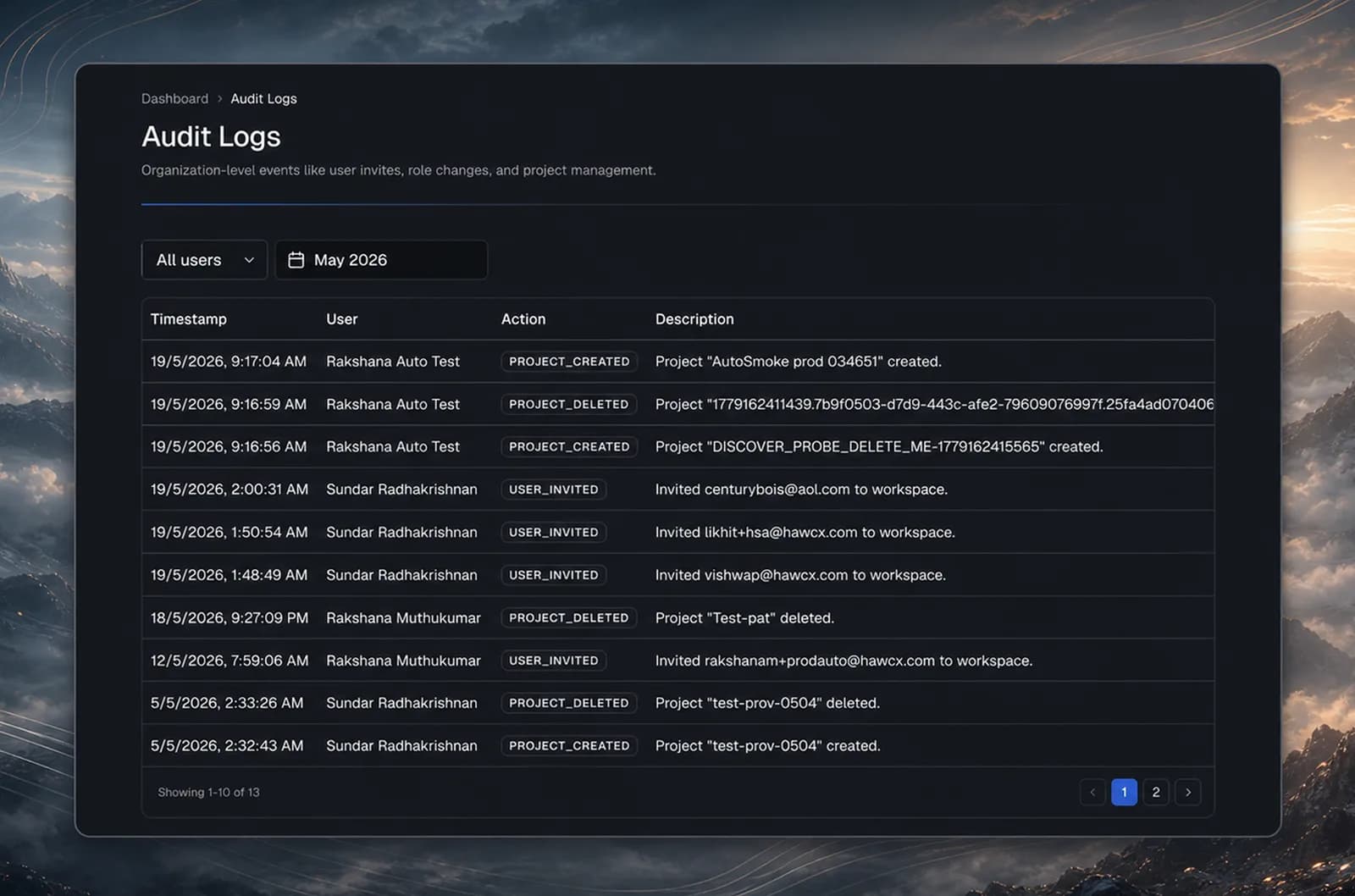
Task: Click description Project "test-prov-0504" created.
Action: point(768,745)
